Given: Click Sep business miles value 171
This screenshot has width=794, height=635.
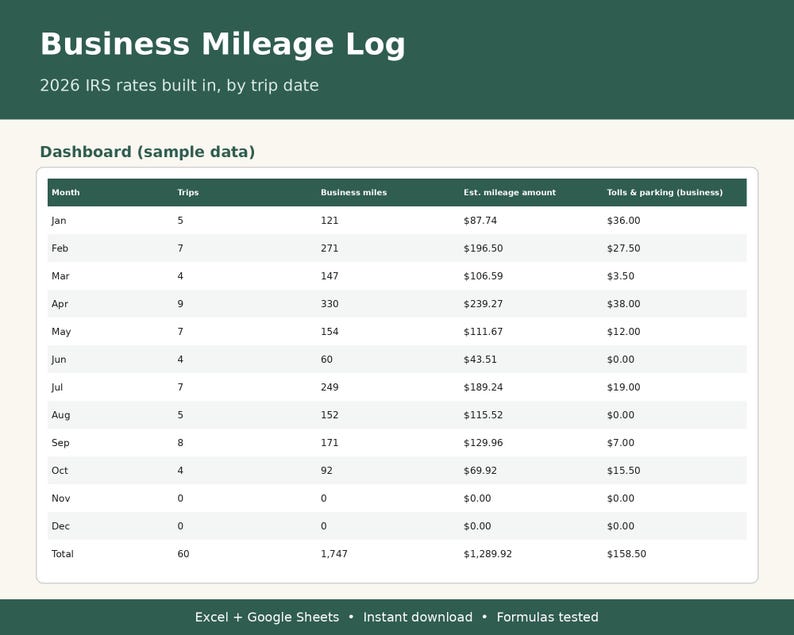Looking at the screenshot, I should [329, 443].
